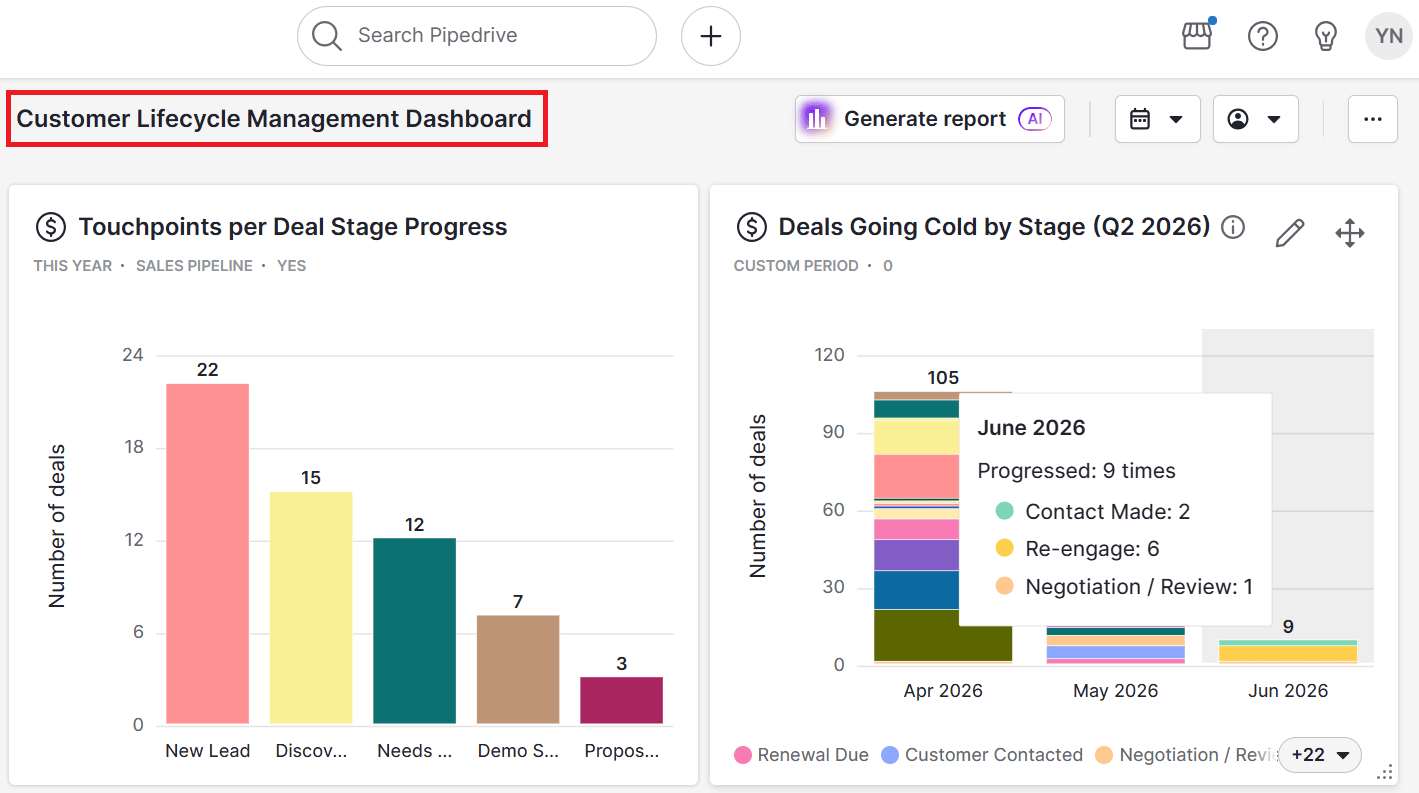Open the lightbulb tips icon
The width and height of the screenshot is (1419, 793).
pyautogui.click(x=1325, y=36)
